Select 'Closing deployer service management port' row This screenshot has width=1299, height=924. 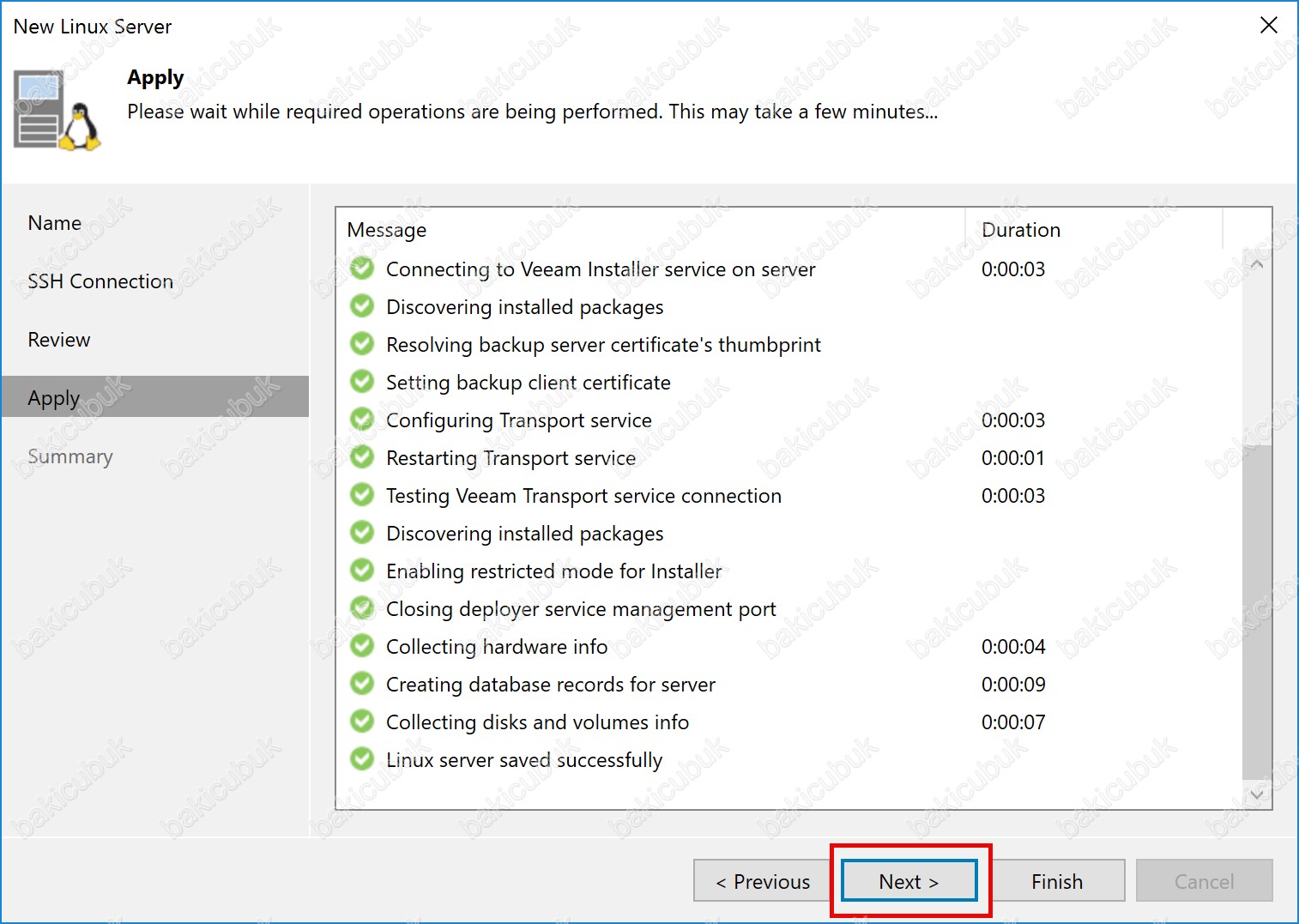pos(788,608)
